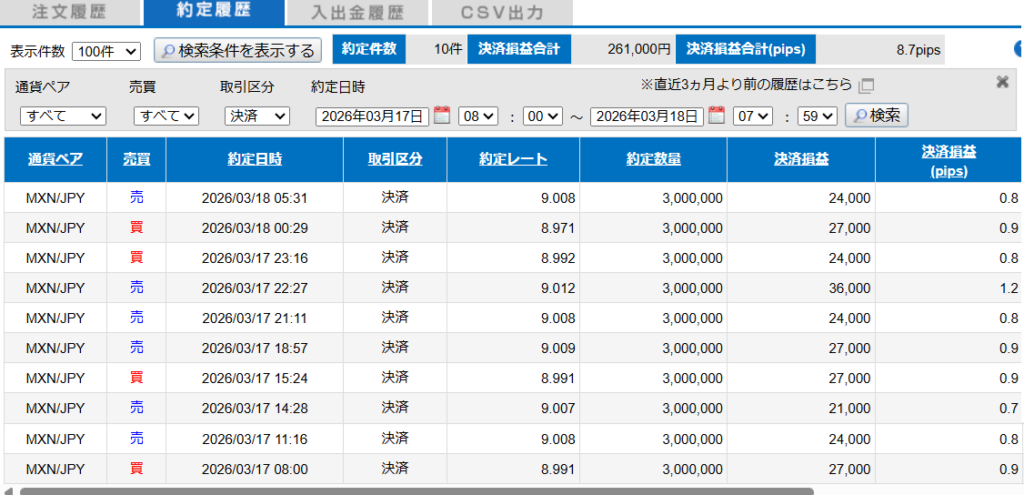1024x495 pixels.
Task: Open the 売買 filter dropdown
Action: [166, 116]
